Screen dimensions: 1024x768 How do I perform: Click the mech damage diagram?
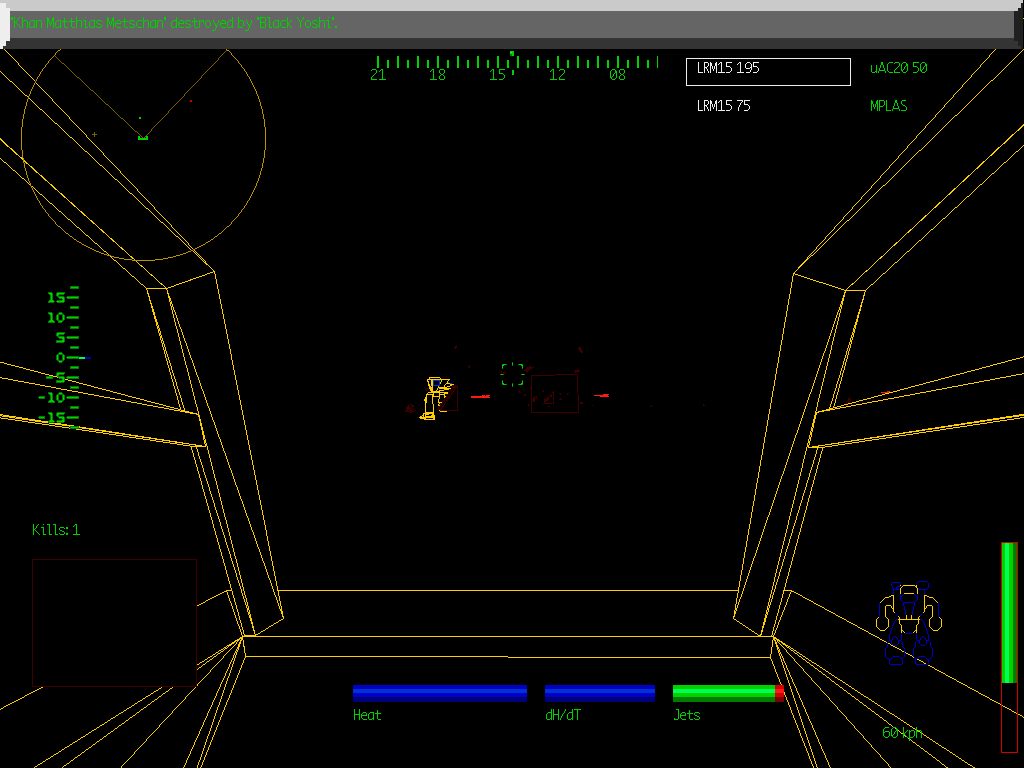[x=909, y=620]
